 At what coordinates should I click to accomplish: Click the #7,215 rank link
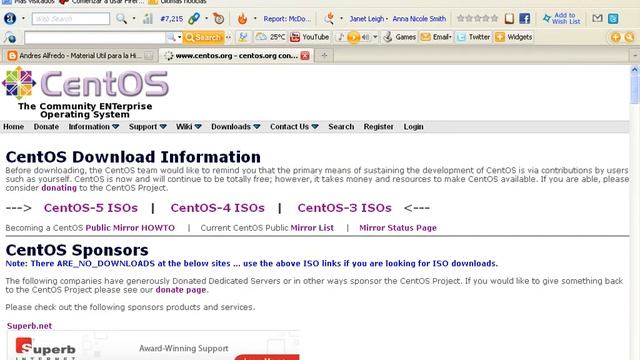[171, 19]
